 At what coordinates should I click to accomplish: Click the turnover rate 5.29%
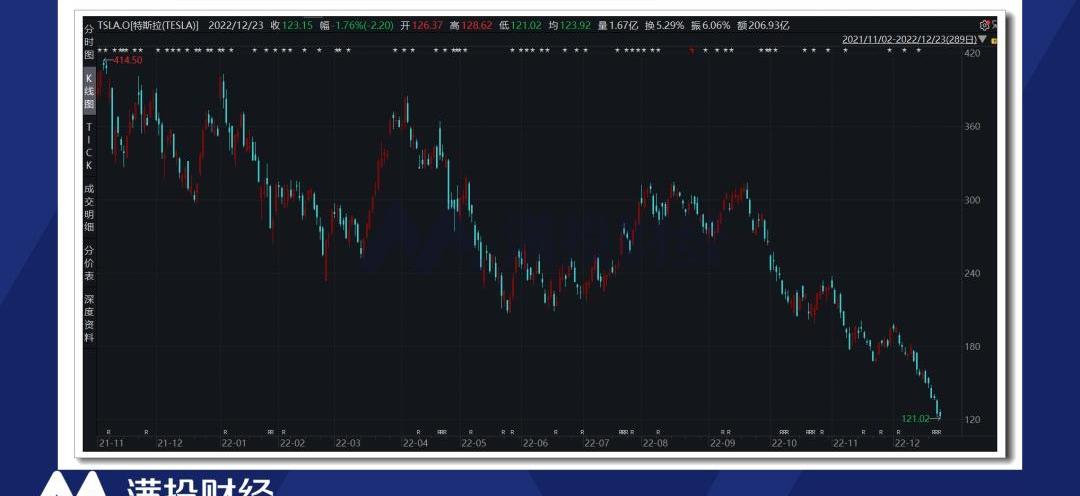coord(669,25)
